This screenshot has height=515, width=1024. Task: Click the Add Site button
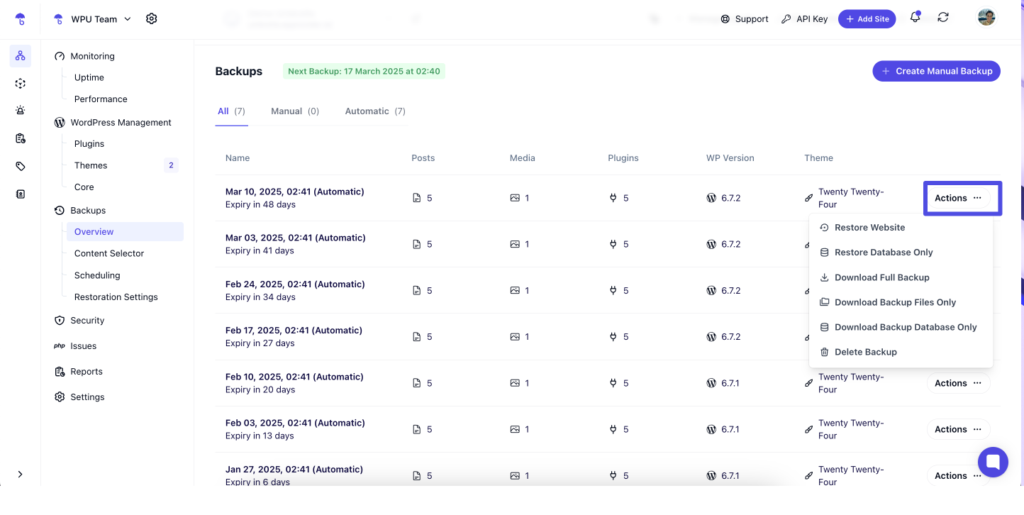[867, 18]
